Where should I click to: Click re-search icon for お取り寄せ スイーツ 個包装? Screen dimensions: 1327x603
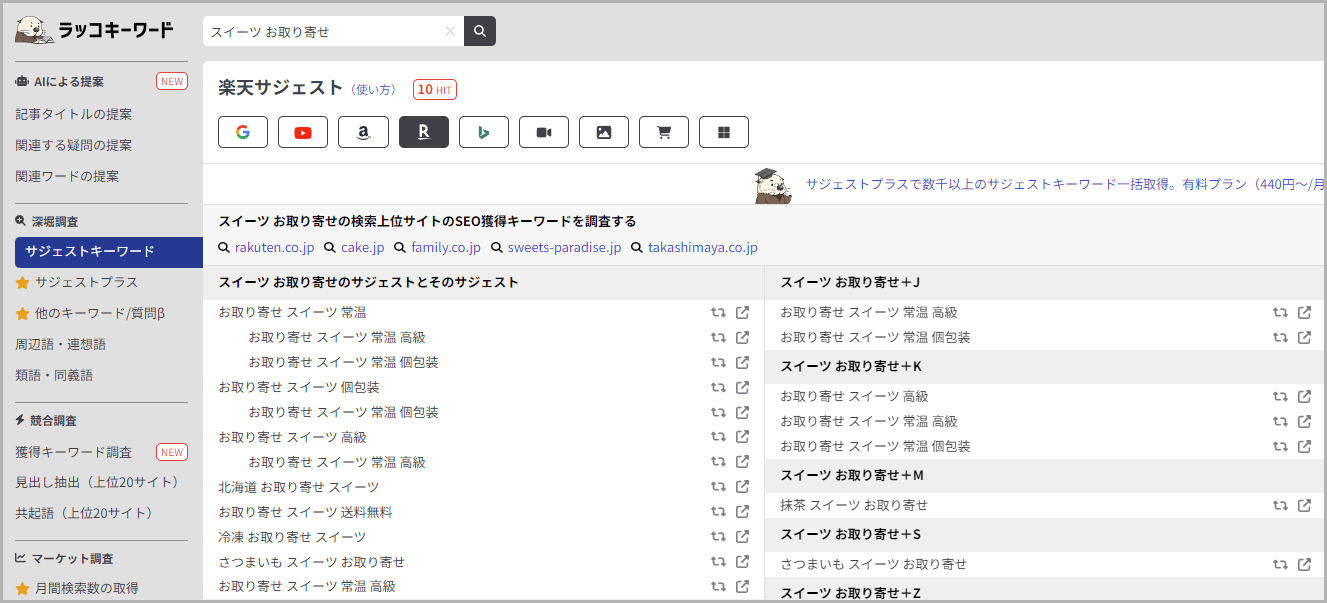(718, 387)
